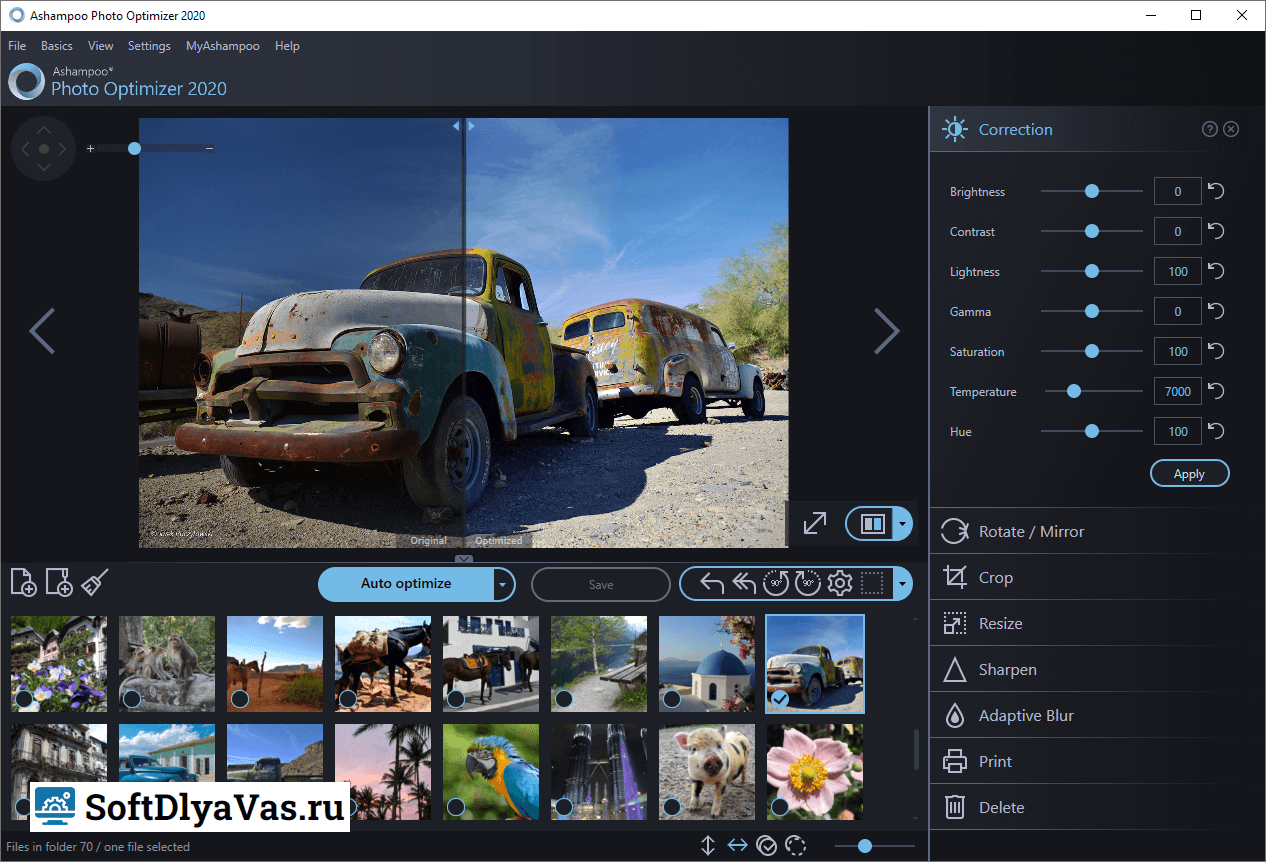Click the thumbnail size slider in status bar
The height and width of the screenshot is (862, 1266).
click(x=865, y=846)
